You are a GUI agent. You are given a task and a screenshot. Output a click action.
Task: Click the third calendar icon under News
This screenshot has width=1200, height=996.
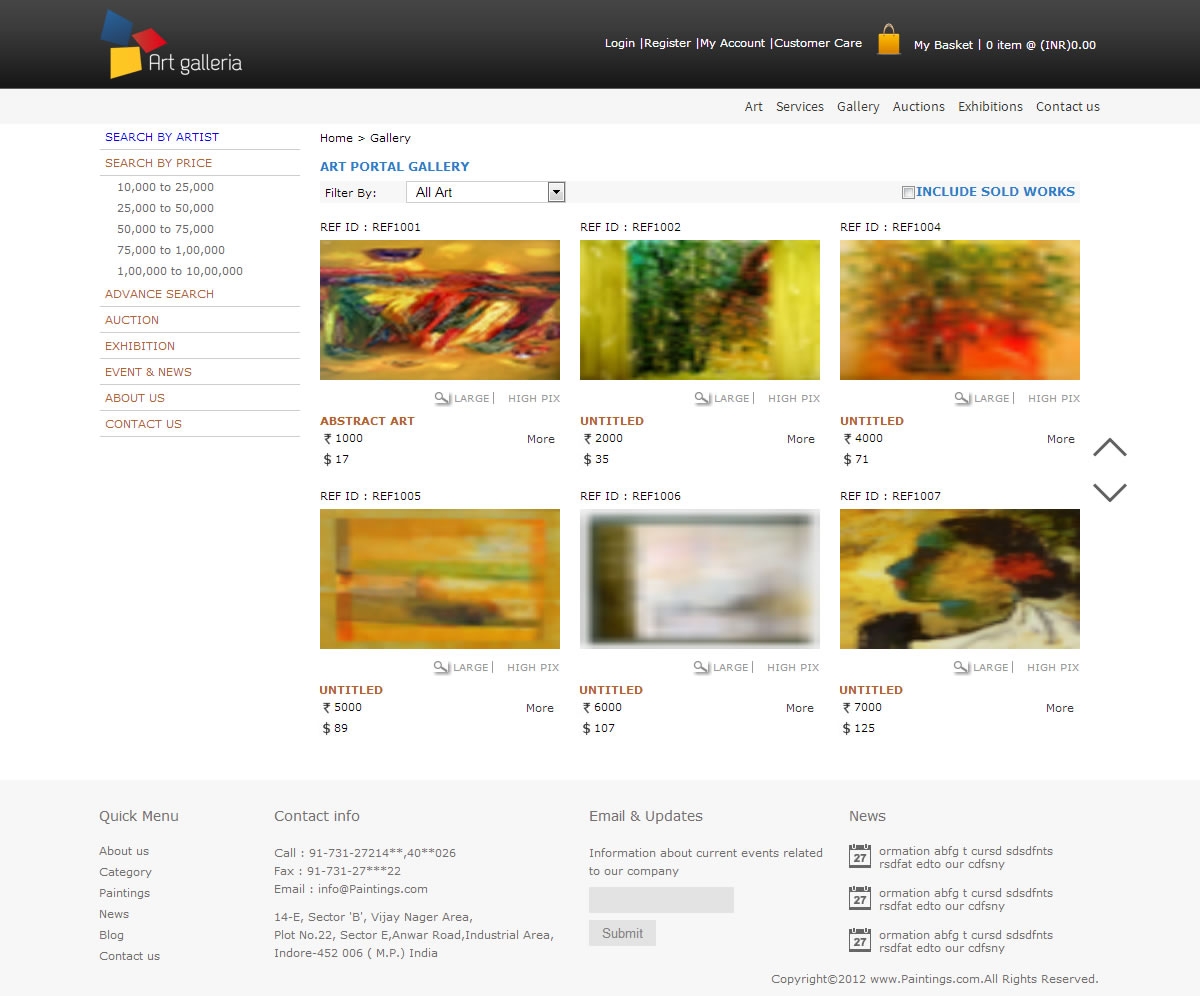[x=860, y=940]
